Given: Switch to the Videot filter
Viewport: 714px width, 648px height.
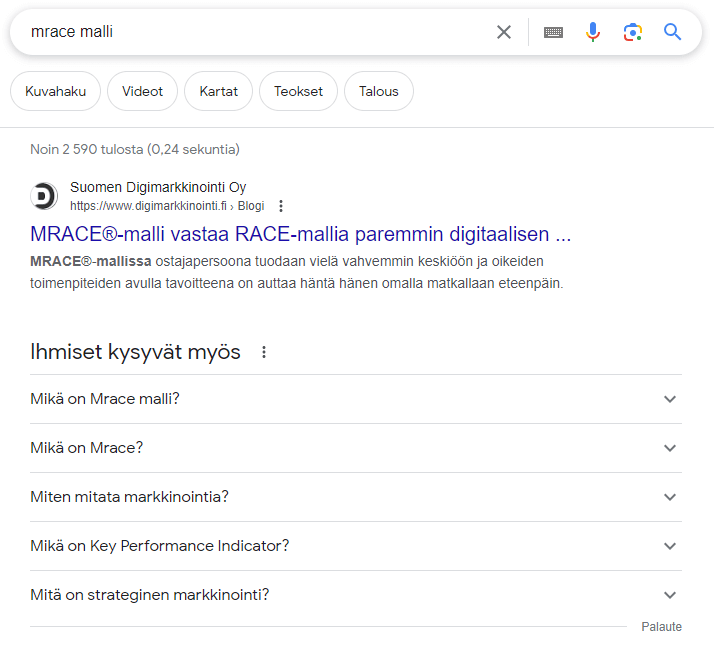Looking at the screenshot, I should [143, 91].
